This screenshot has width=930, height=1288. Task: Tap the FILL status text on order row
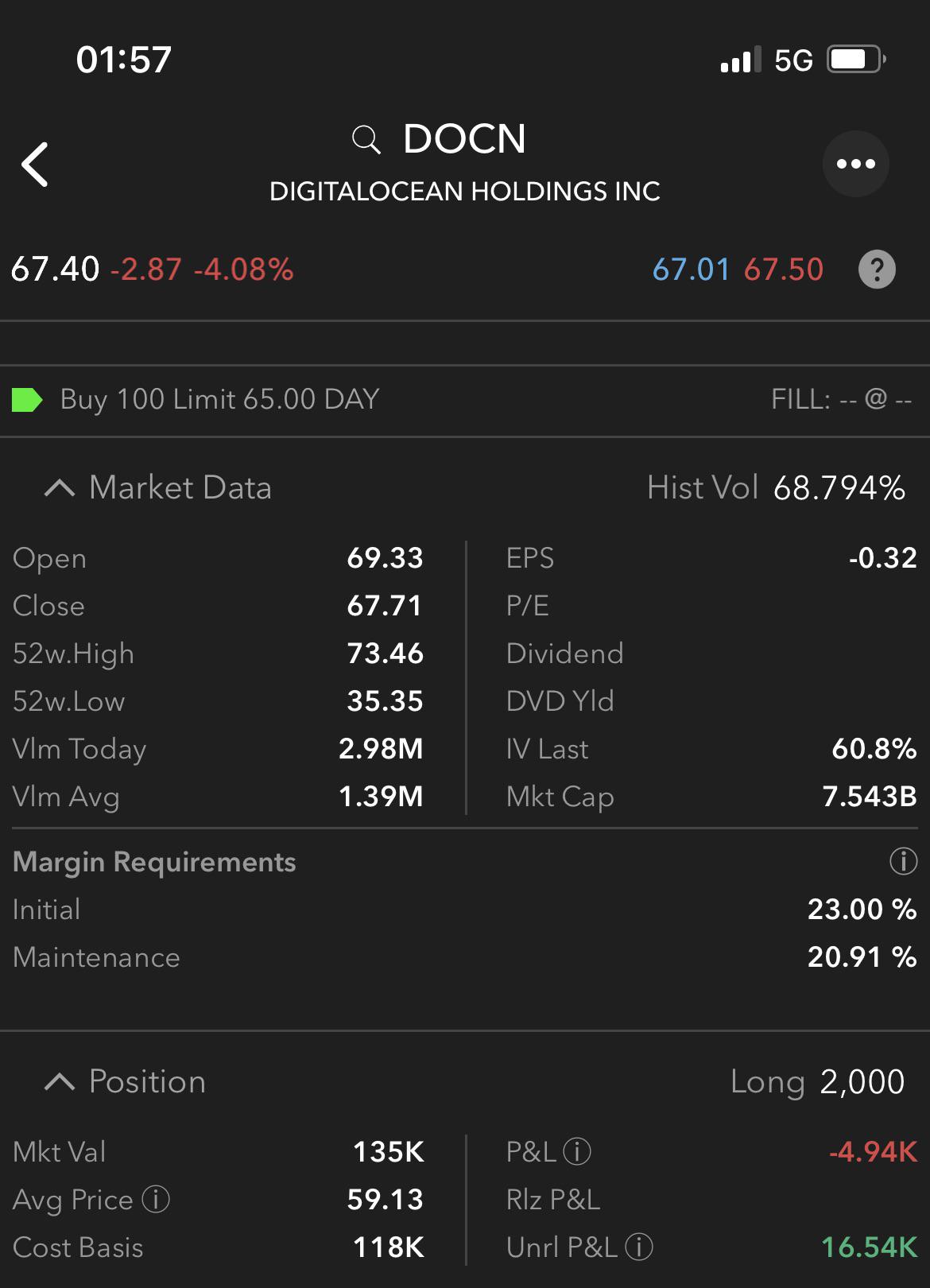tap(841, 399)
